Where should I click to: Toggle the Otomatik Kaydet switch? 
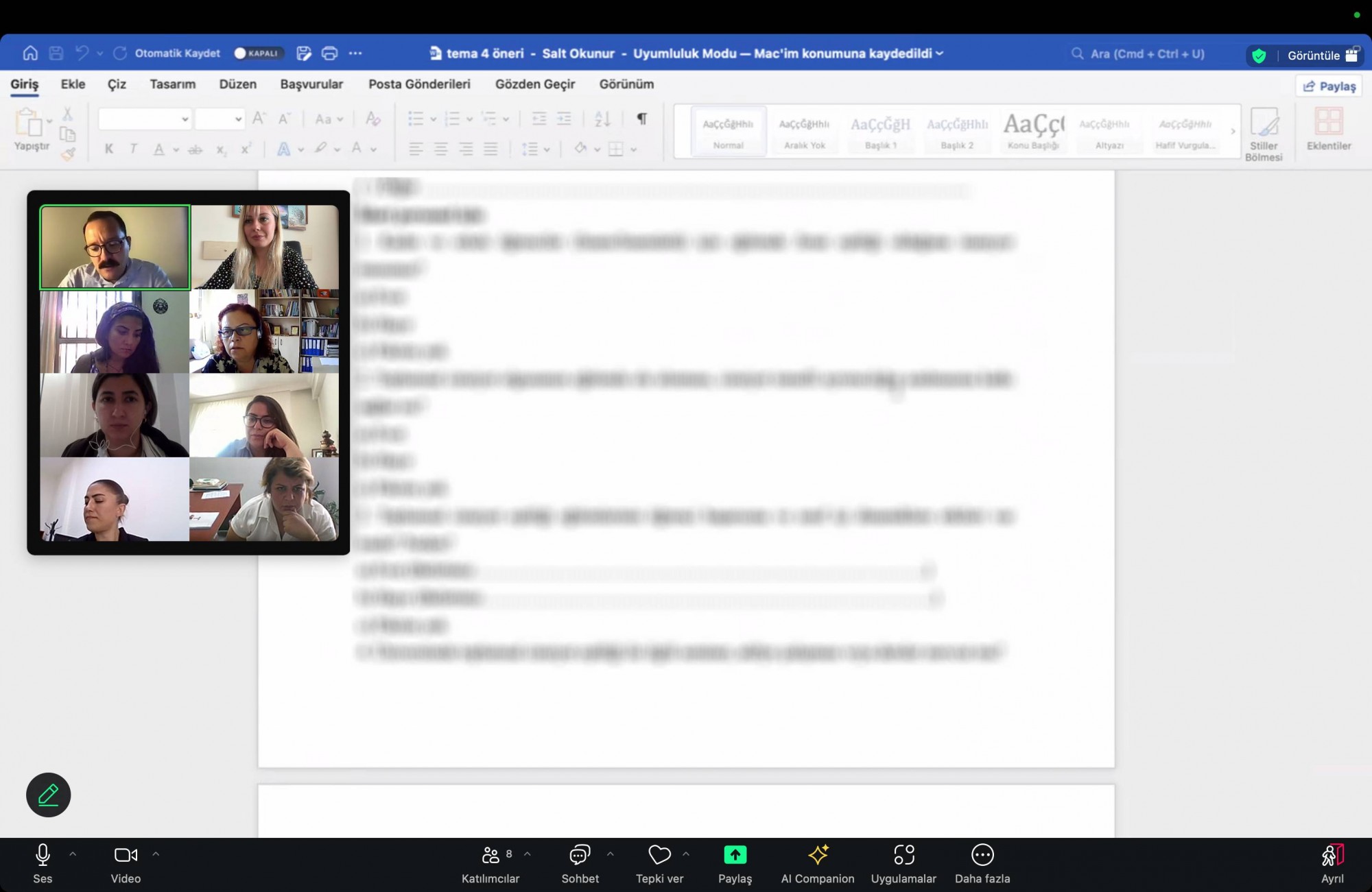258,53
